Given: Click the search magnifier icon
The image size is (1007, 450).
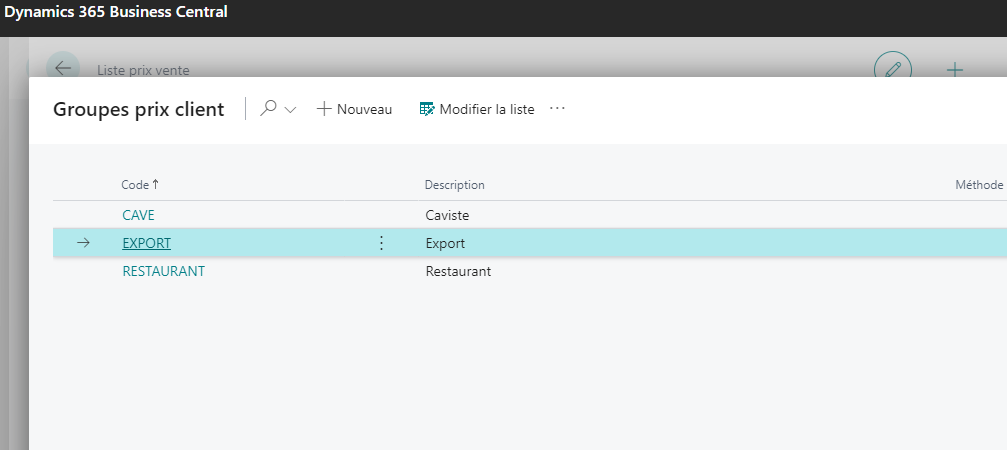Looking at the screenshot, I should 268,109.
